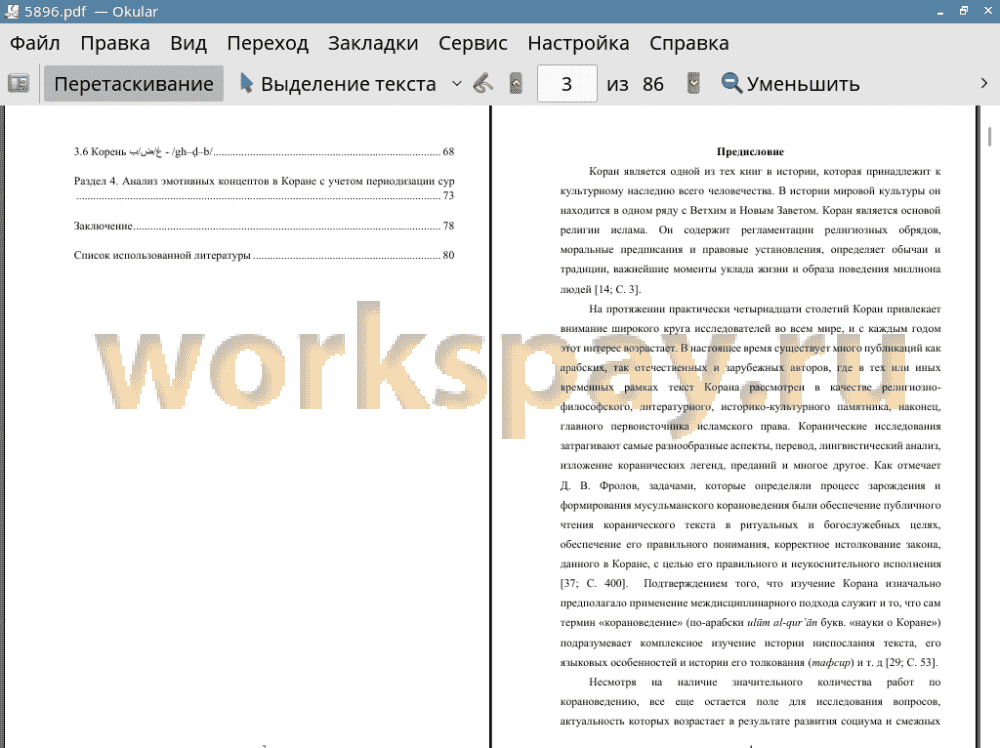Toggle the sidebar panel icon

[18, 84]
